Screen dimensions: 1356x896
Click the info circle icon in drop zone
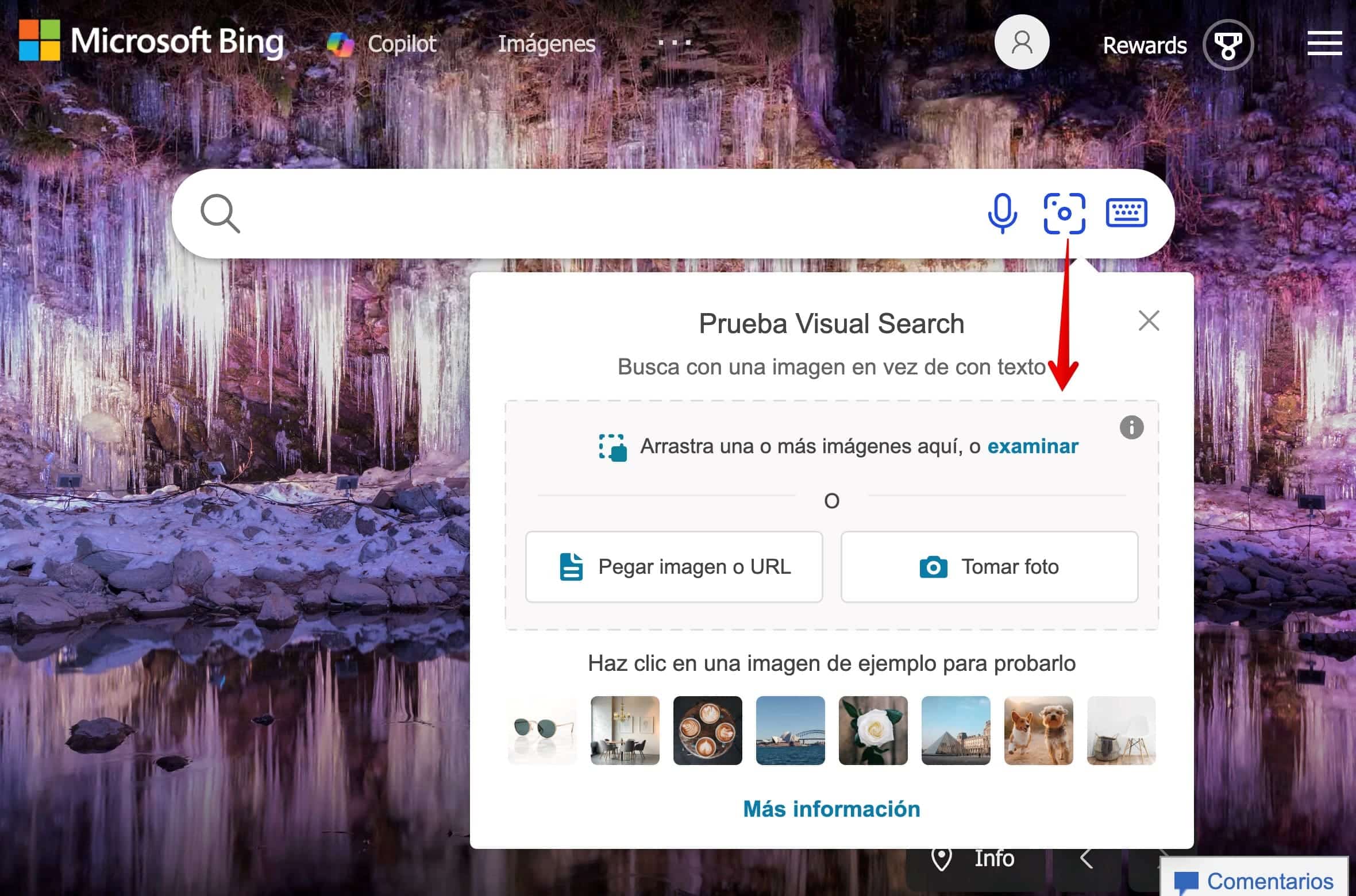point(1131,427)
